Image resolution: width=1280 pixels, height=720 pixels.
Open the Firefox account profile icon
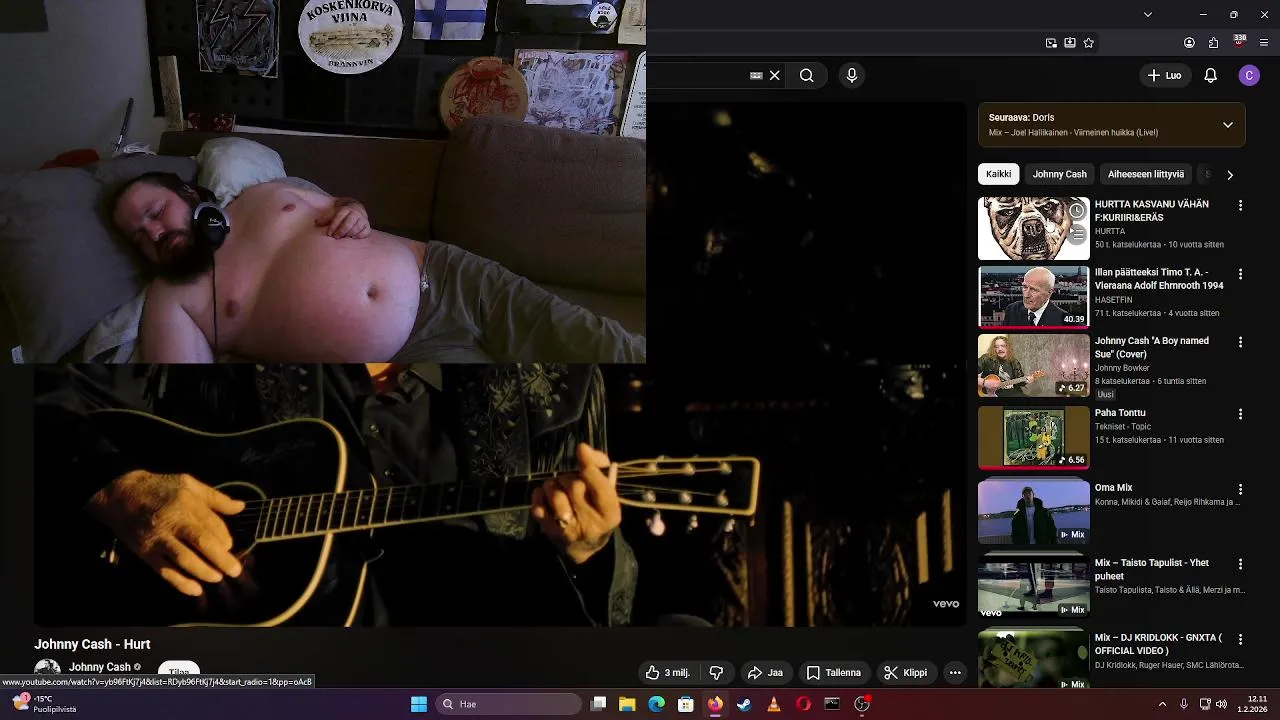click(1189, 43)
